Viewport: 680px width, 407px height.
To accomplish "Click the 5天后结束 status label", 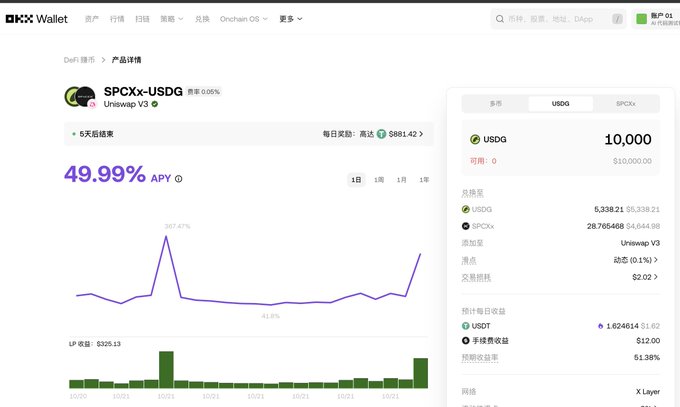I will [x=96, y=134].
